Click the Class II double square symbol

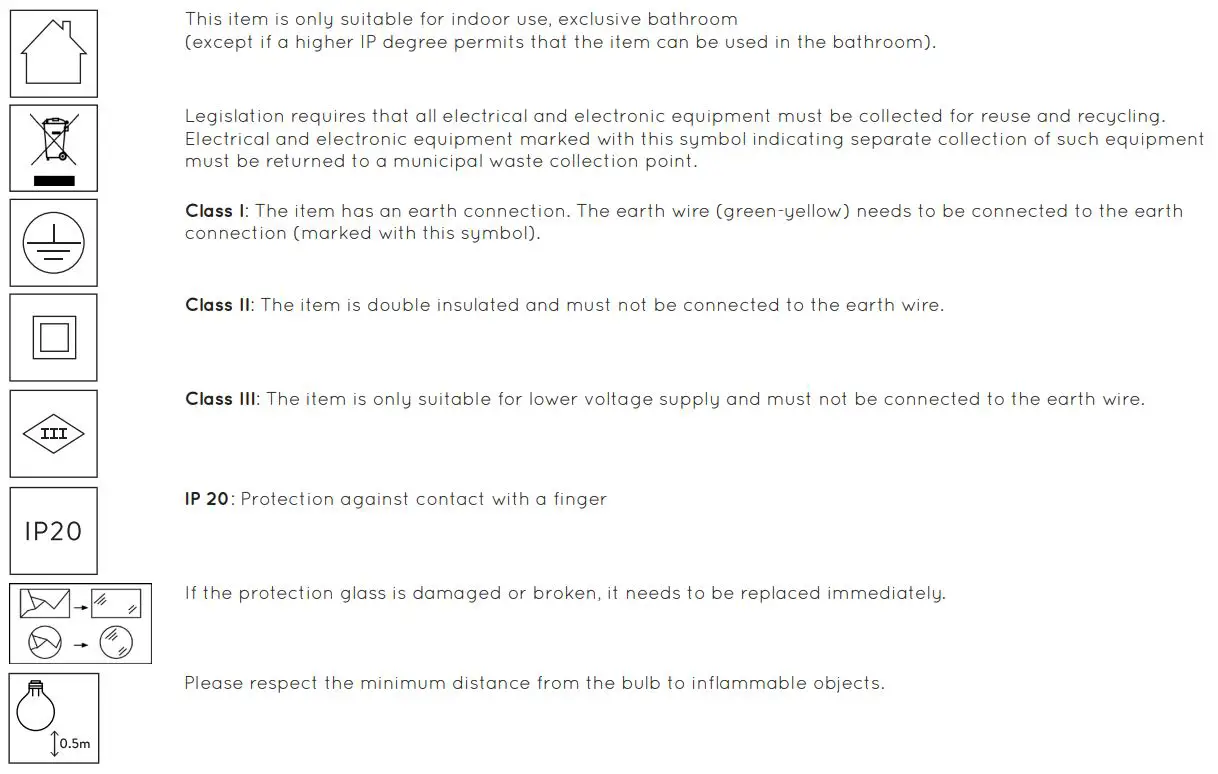coord(54,337)
